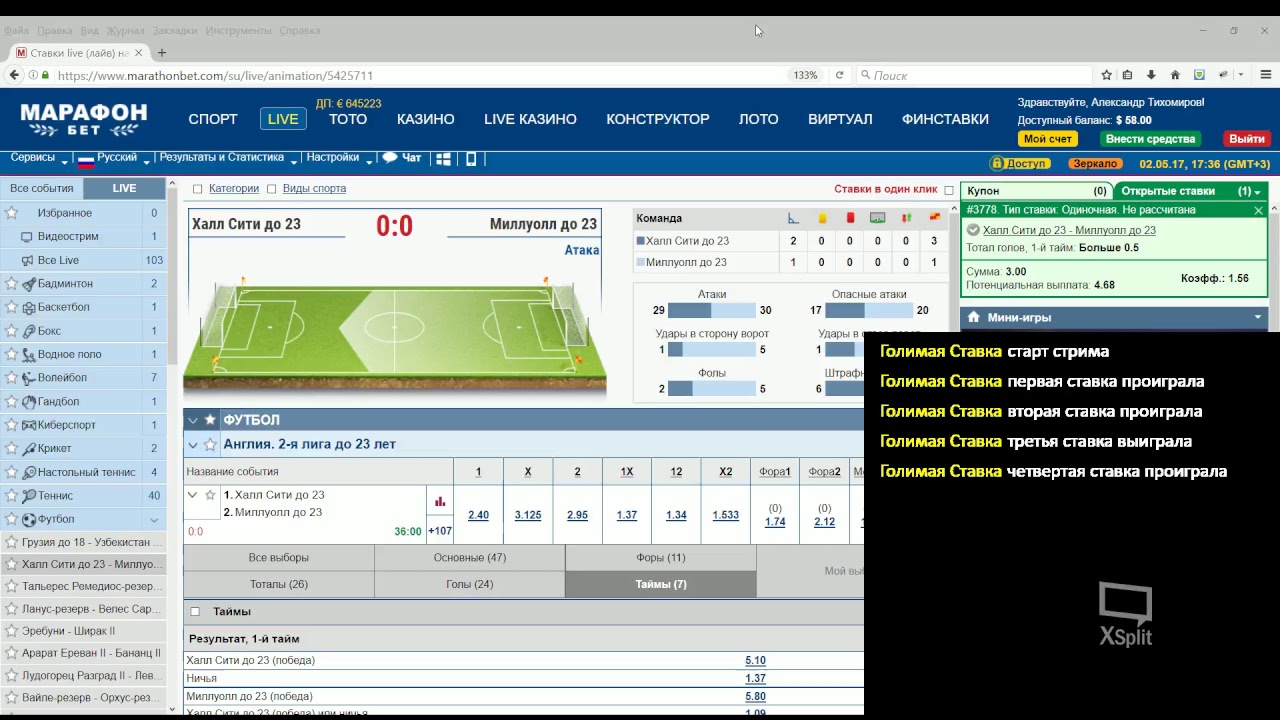Open the Русский language dropdown

(x=114, y=158)
